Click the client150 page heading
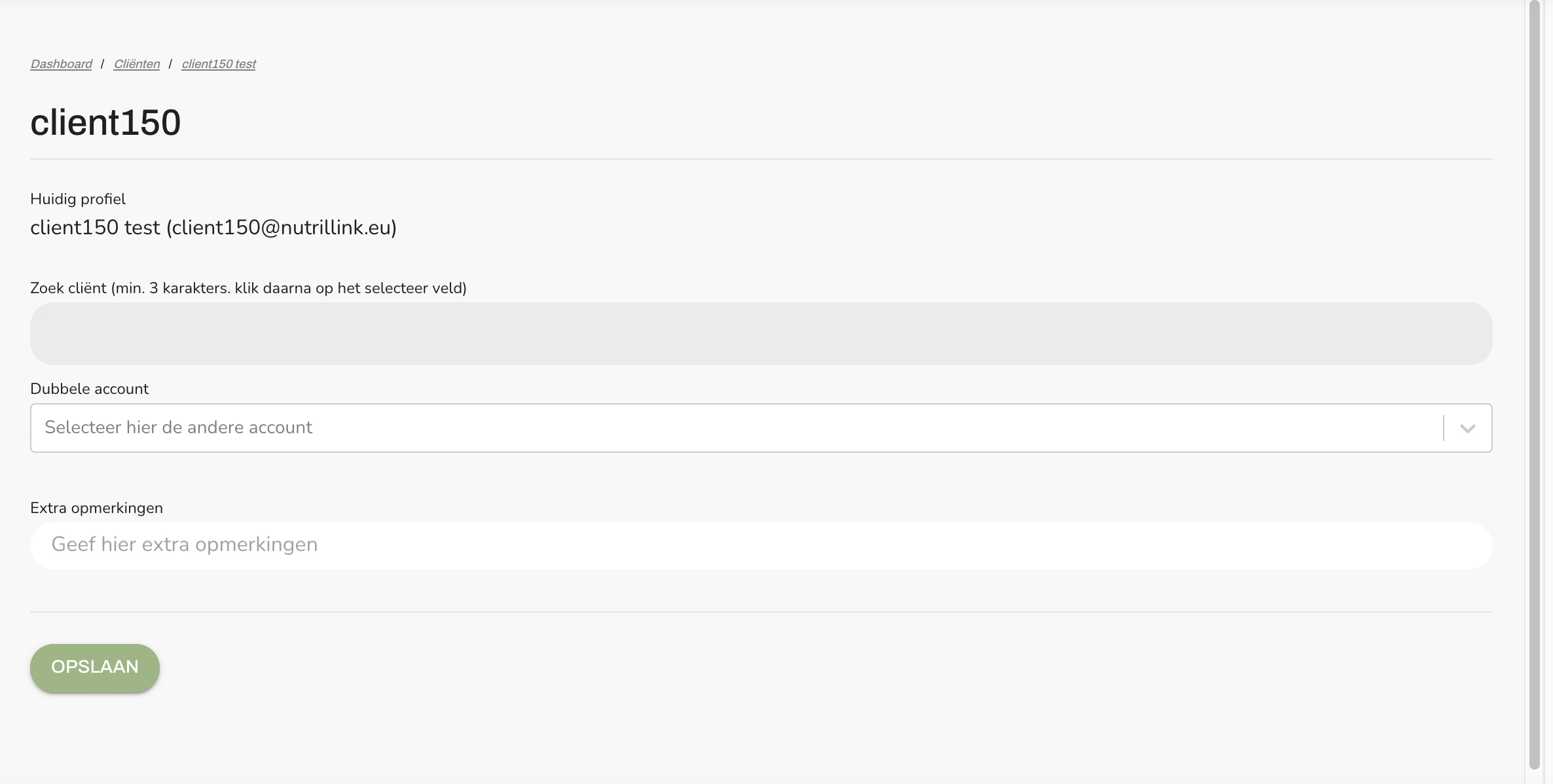 click(x=105, y=122)
